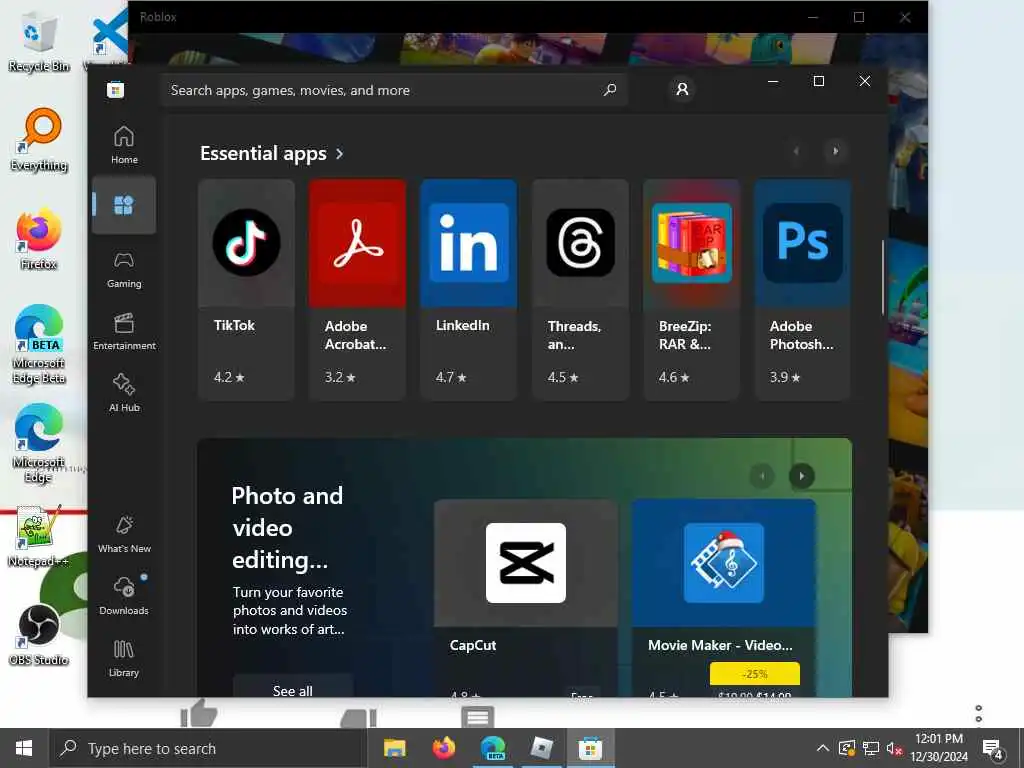
Task: Open the AI Hub section
Action: click(x=124, y=393)
